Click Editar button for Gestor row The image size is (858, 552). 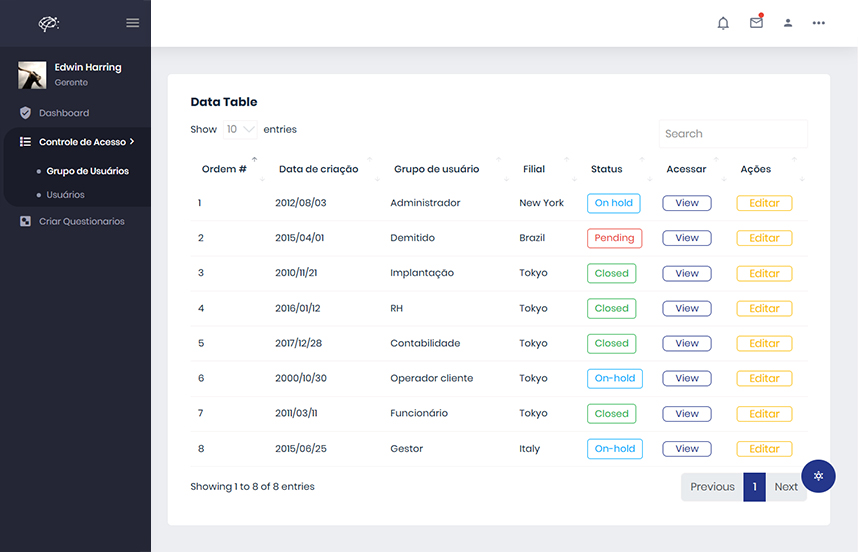tap(764, 449)
